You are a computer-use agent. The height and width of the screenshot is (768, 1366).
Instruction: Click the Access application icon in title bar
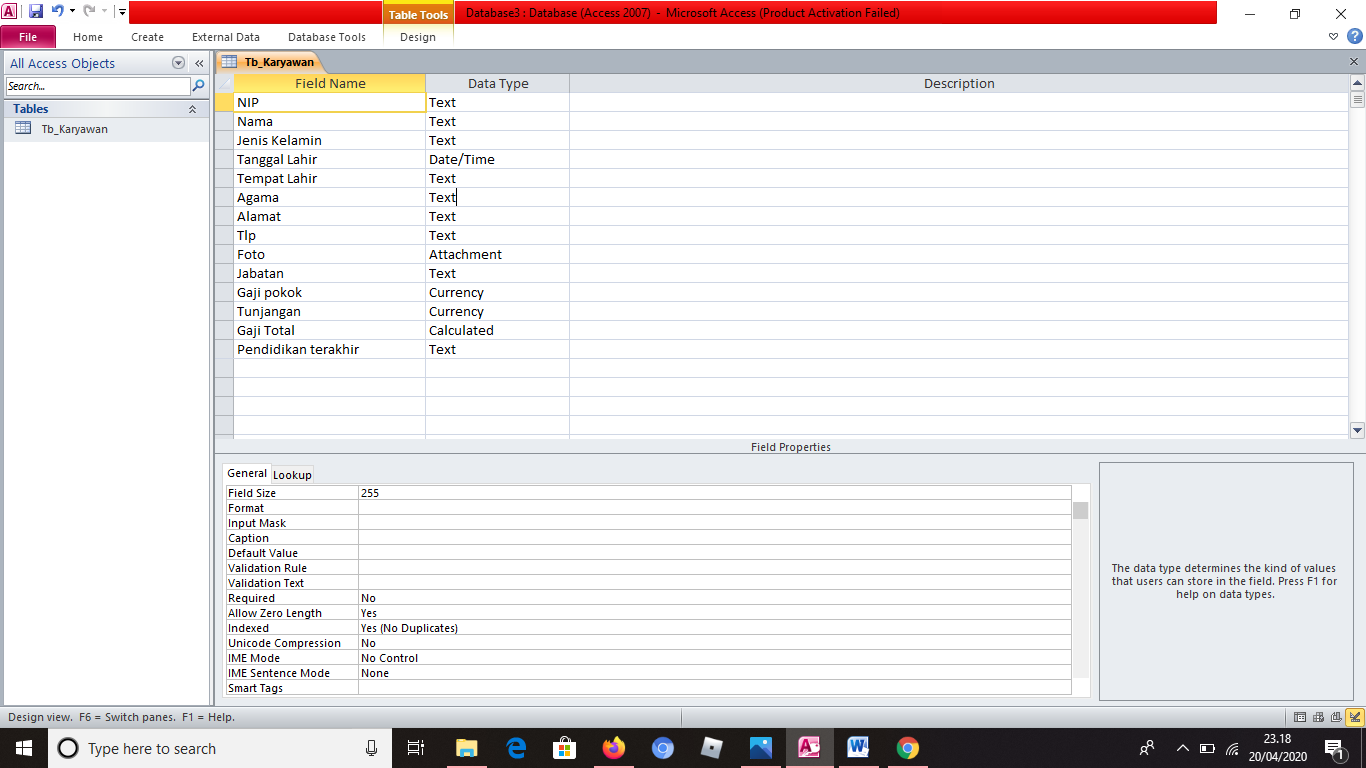[11, 10]
